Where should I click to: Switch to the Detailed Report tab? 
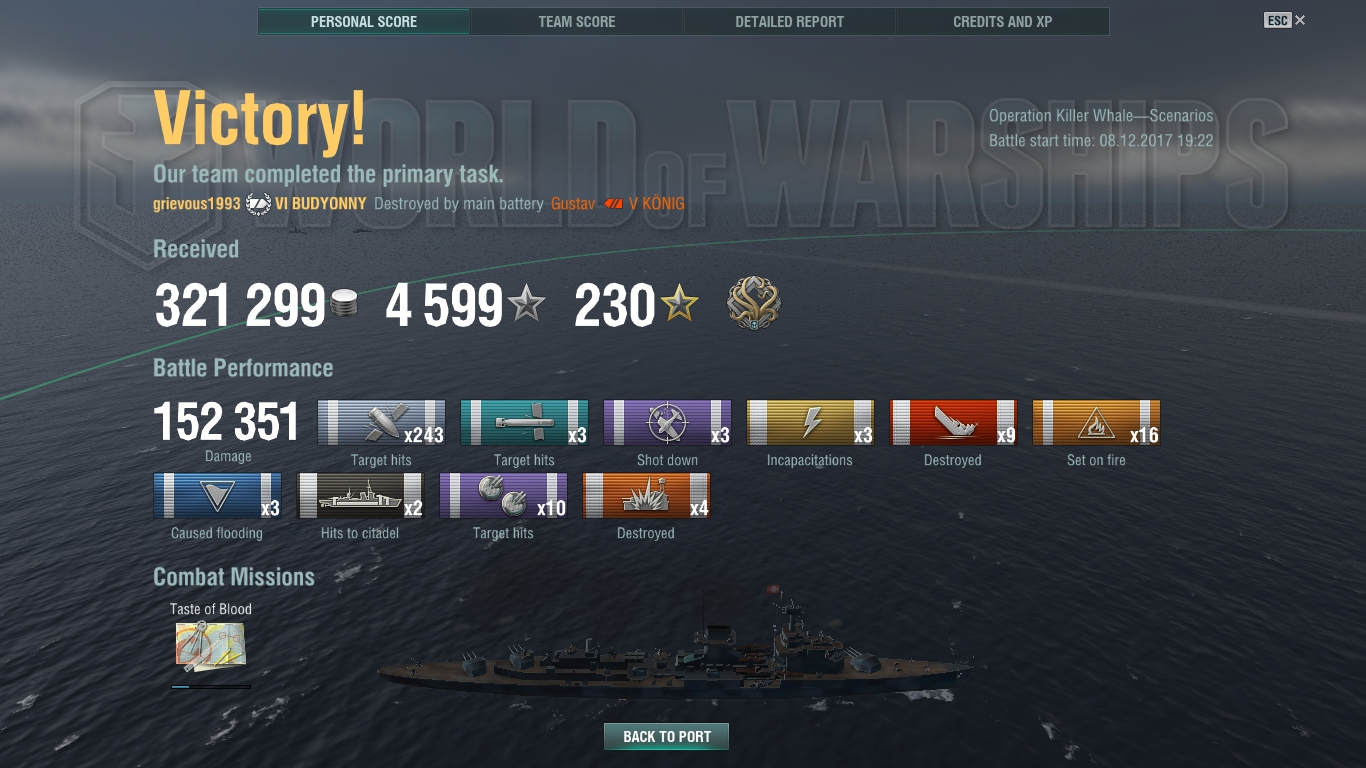(790, 21)
